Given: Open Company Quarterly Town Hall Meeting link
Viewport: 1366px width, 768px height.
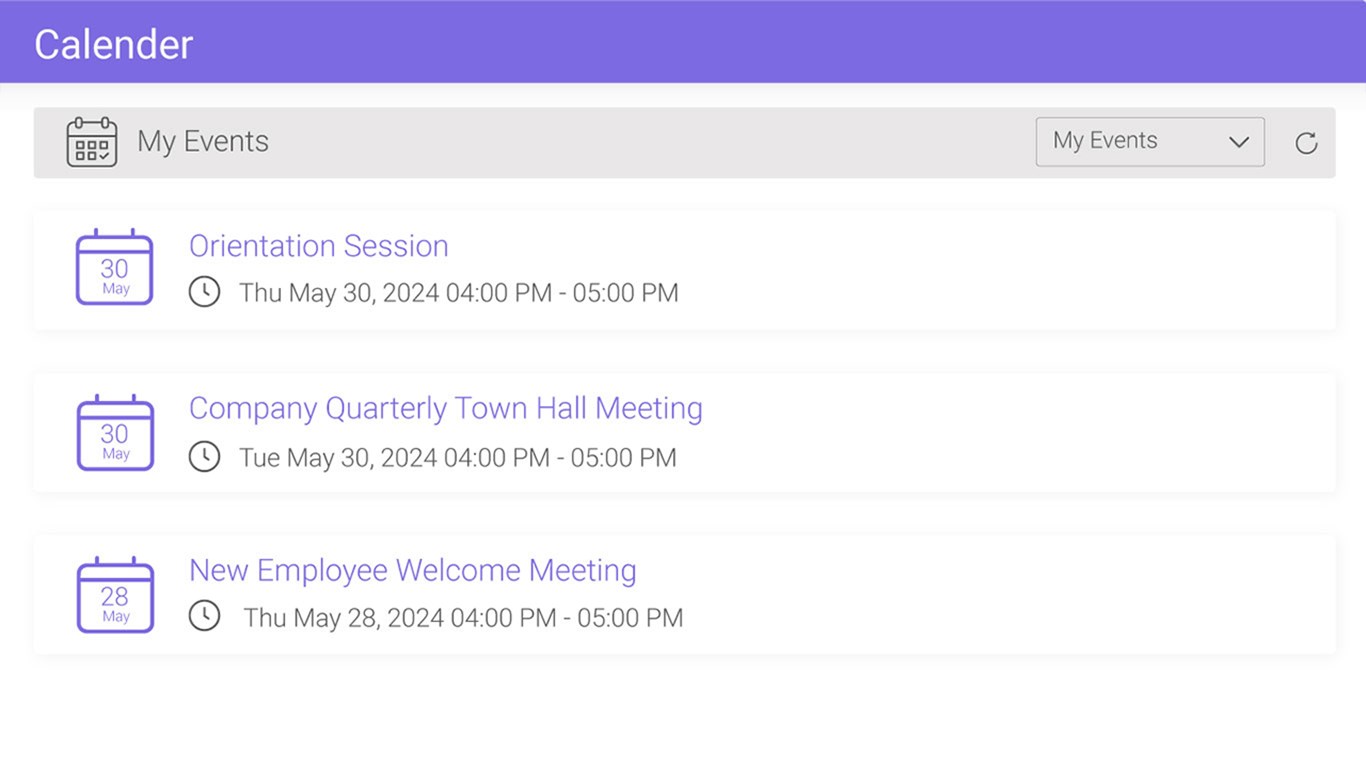Looking at the screenshot, I should [x=445, y=408].
